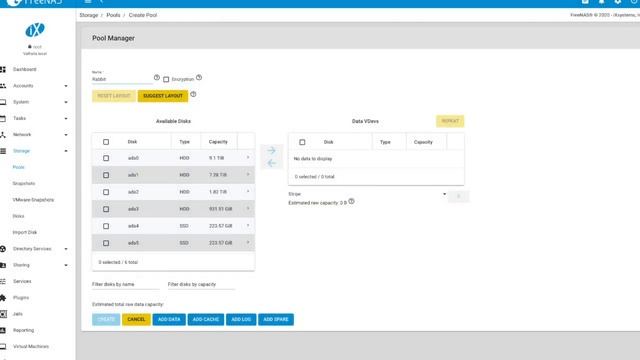Expand the Accounts sidebar section
640x360 pixels.
[x=66, y=86]
